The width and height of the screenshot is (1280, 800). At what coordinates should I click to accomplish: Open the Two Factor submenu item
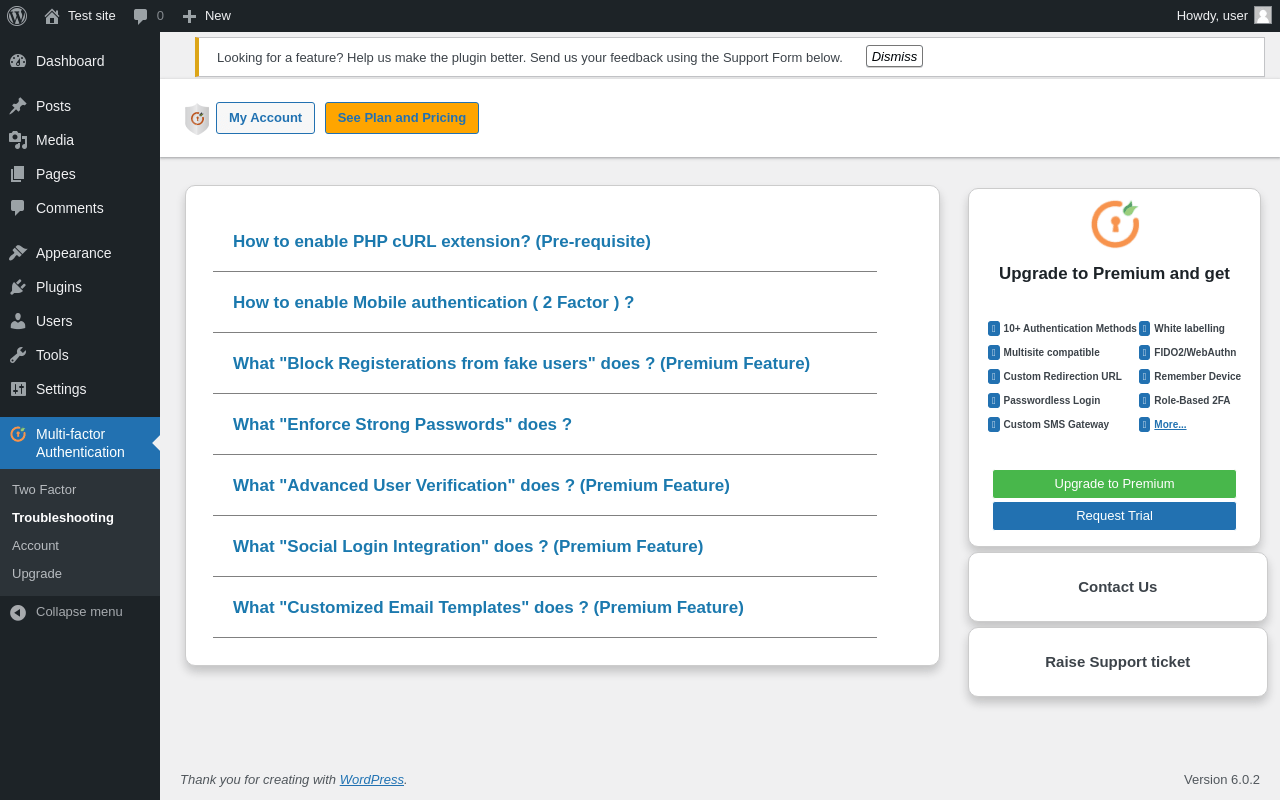click(44, 490)
